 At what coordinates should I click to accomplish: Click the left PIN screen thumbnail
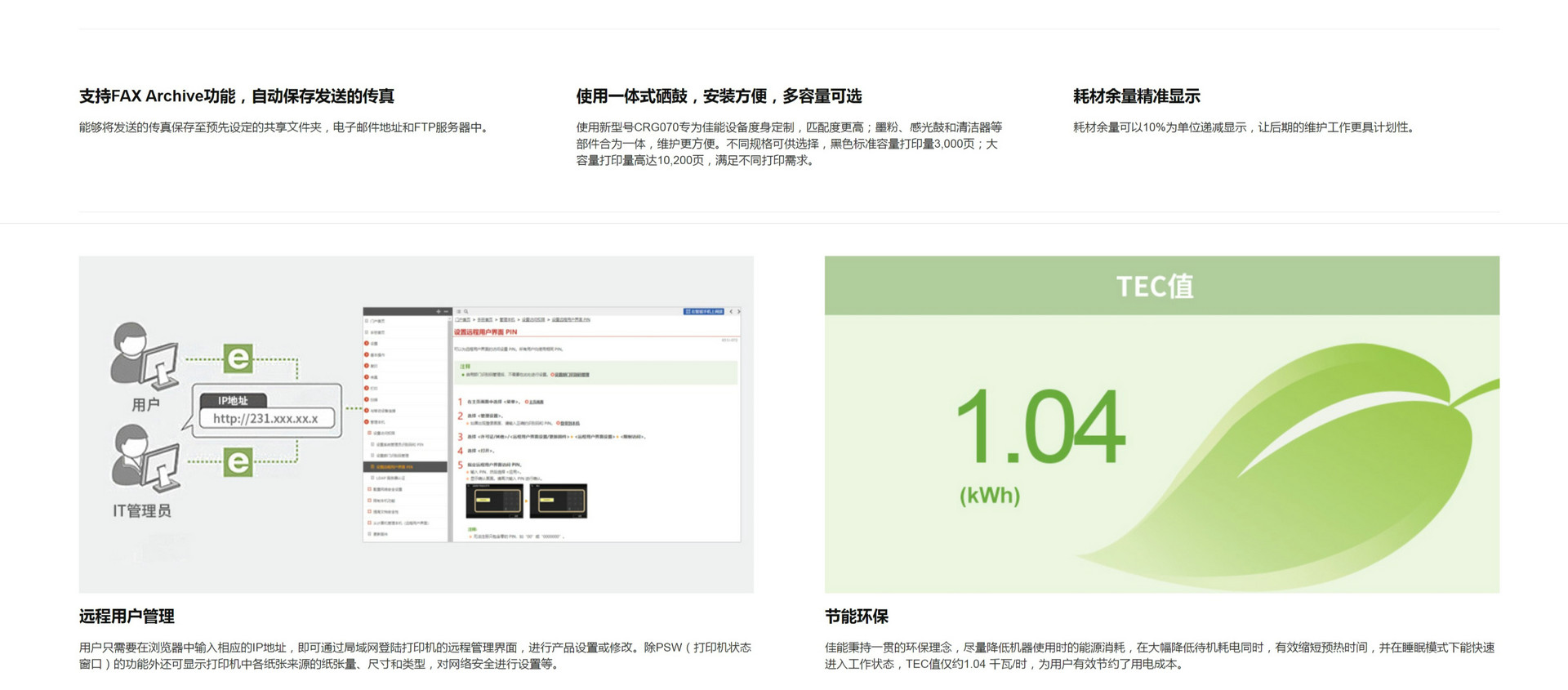pos(493,501)
